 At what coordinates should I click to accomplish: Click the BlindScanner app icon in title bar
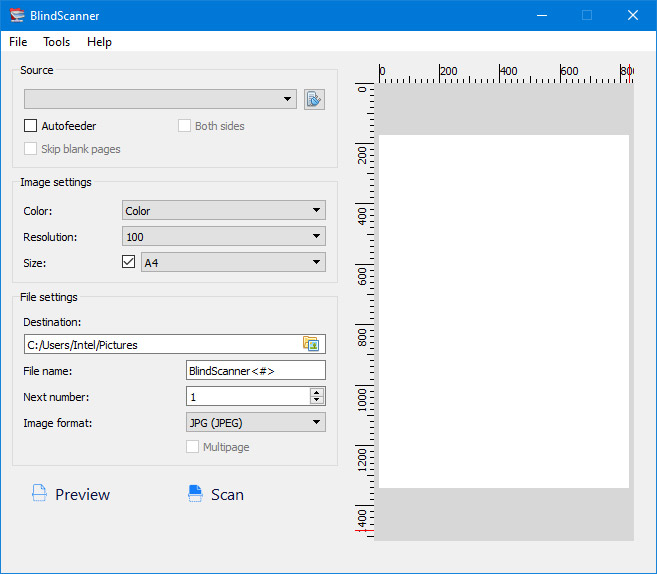17,15
